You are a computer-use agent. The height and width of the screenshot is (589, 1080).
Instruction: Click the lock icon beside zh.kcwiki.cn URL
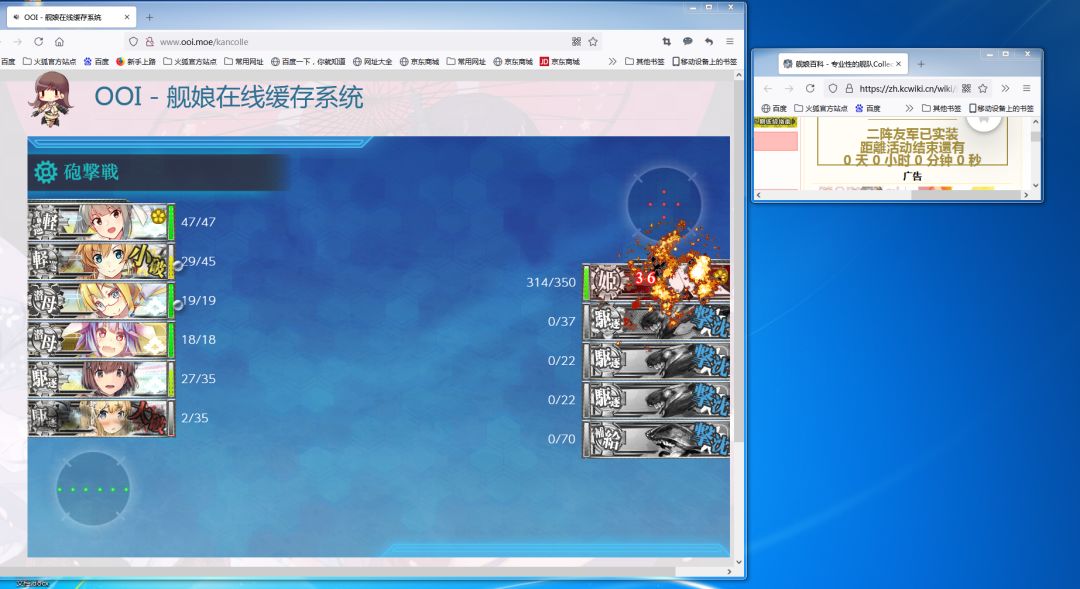849,88
